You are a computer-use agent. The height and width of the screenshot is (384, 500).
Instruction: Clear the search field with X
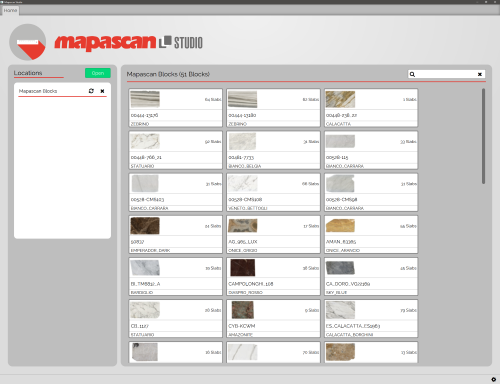pos(480,74)
